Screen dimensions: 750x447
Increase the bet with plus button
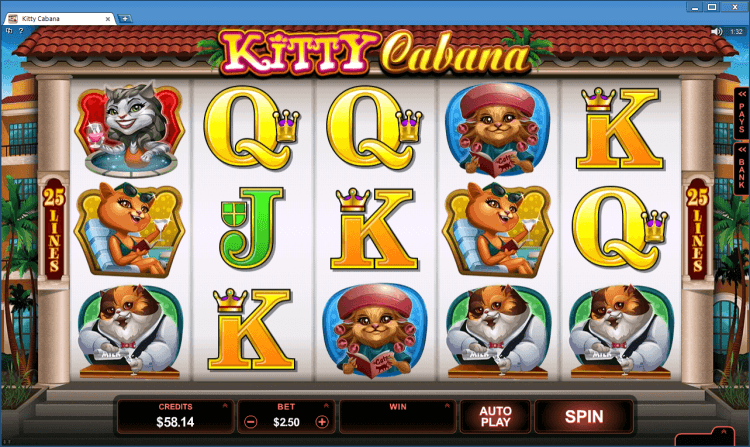tap(322, 422)
